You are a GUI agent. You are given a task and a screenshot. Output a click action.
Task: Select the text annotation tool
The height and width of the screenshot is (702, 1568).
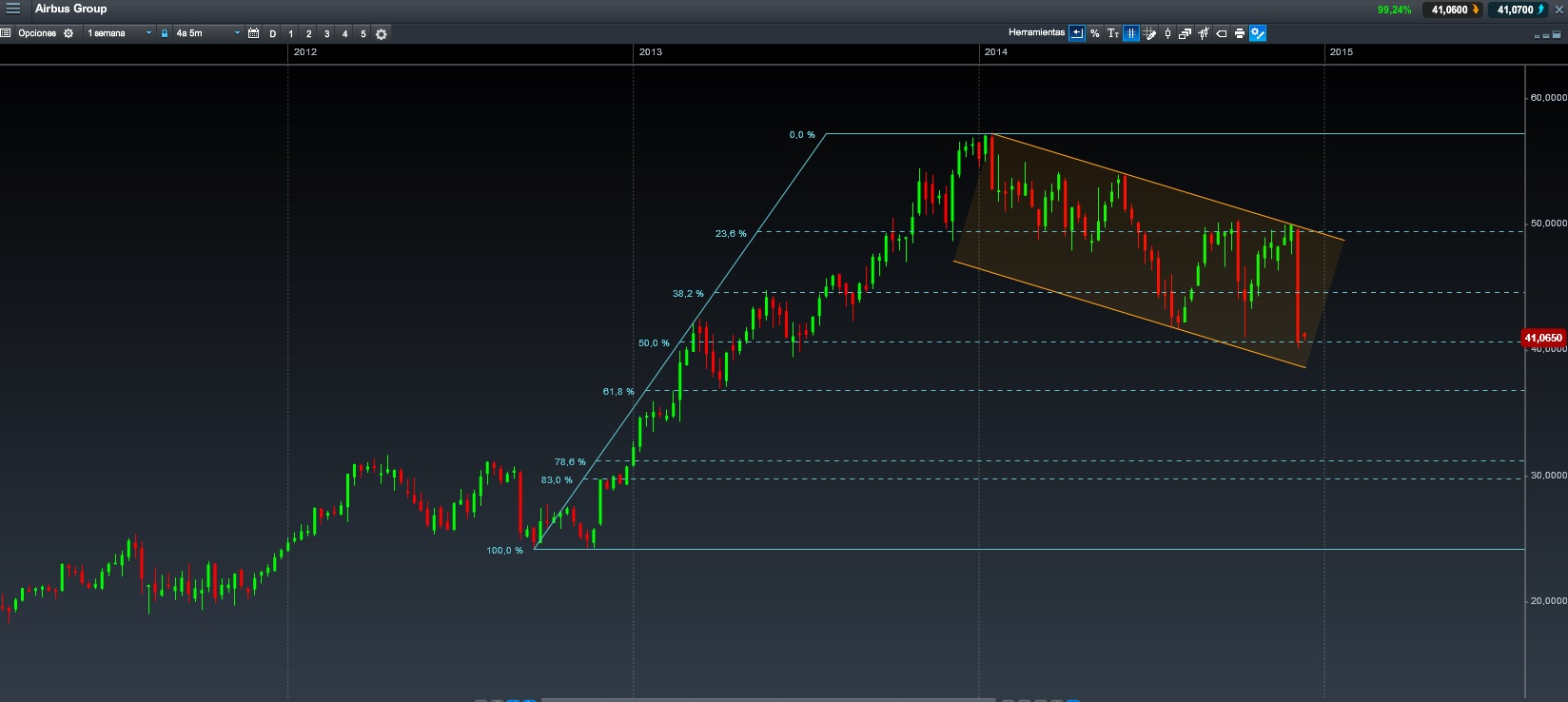click(x=1113, y=33)
